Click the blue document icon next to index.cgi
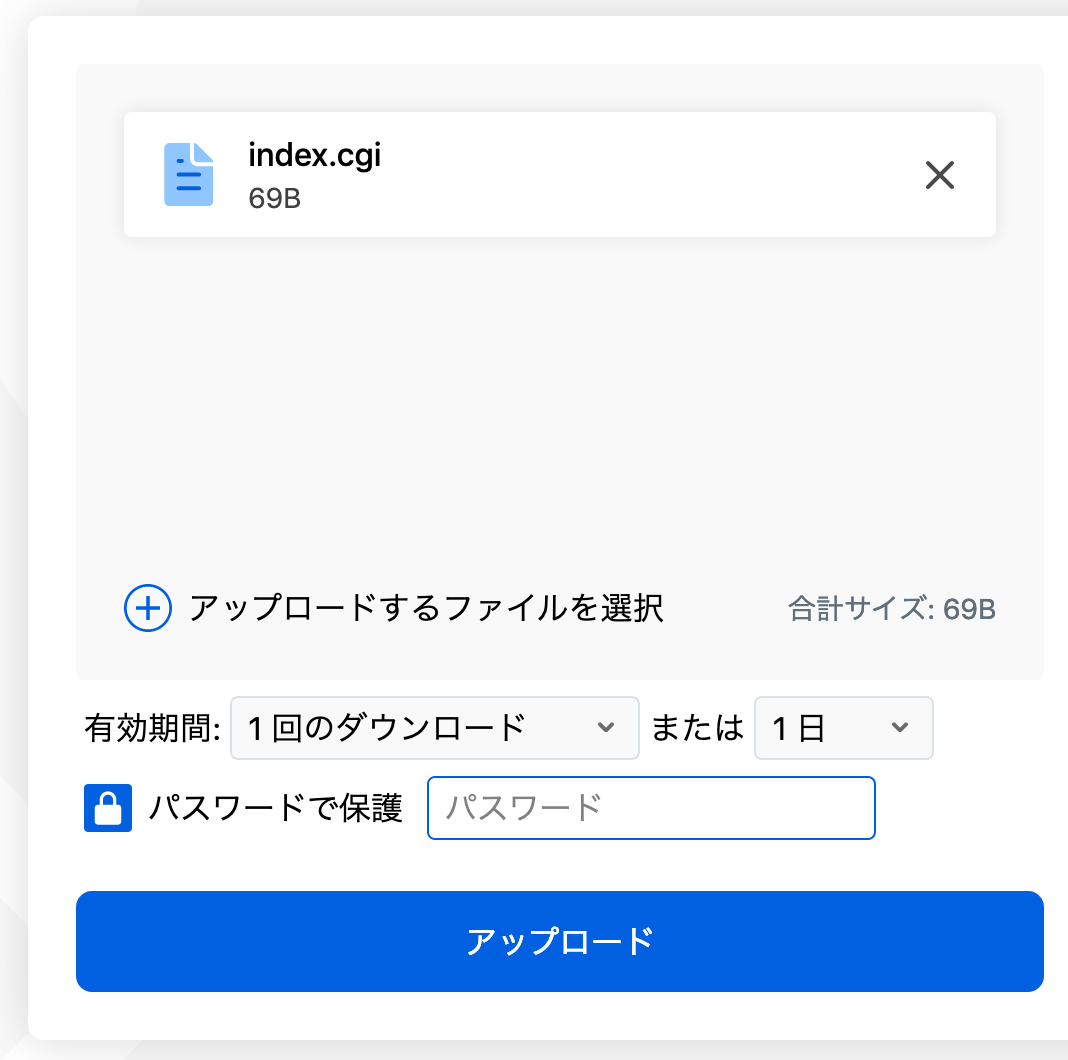Image resolution: width=1068 pixels, height=1060 pixels. [x=189, y=174]
